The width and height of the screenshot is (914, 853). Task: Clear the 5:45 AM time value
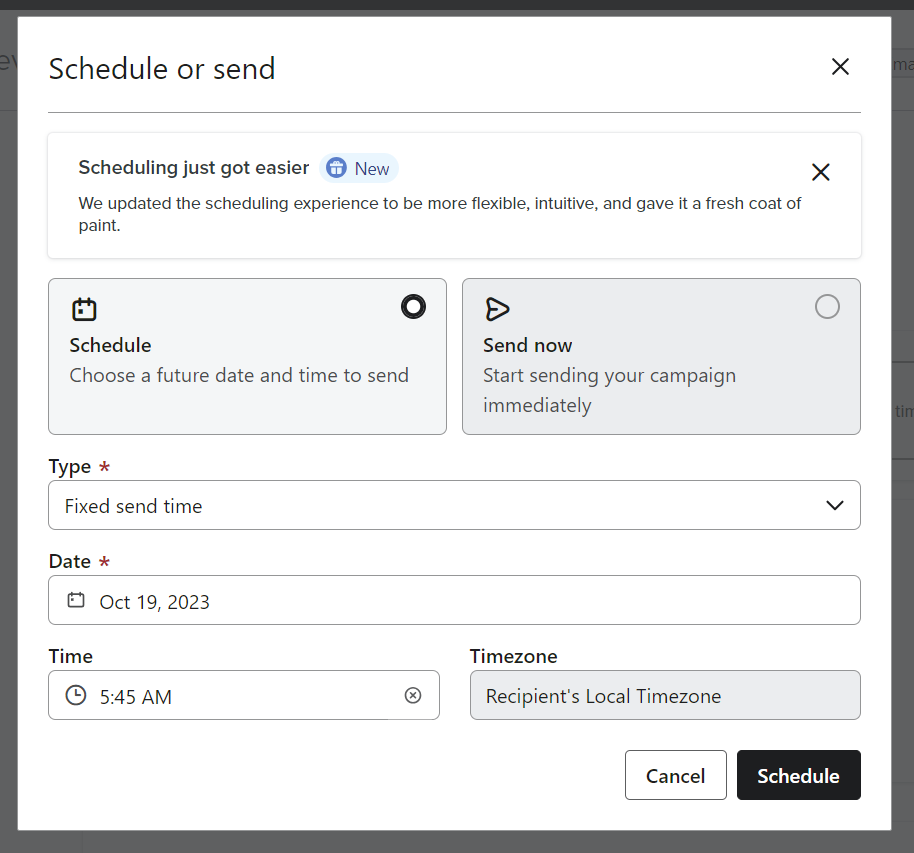pyautogui.click(x=413, y=695)
